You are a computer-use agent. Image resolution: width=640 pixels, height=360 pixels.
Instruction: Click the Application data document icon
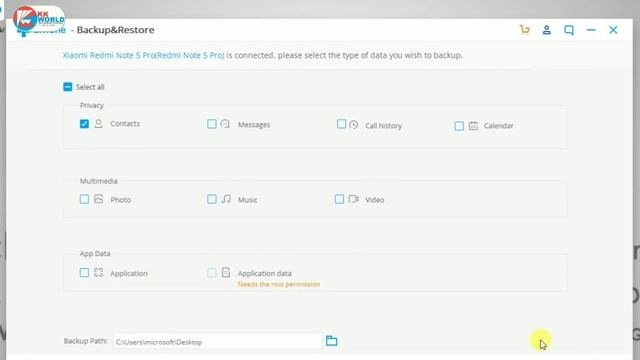(x=226, y=272)
